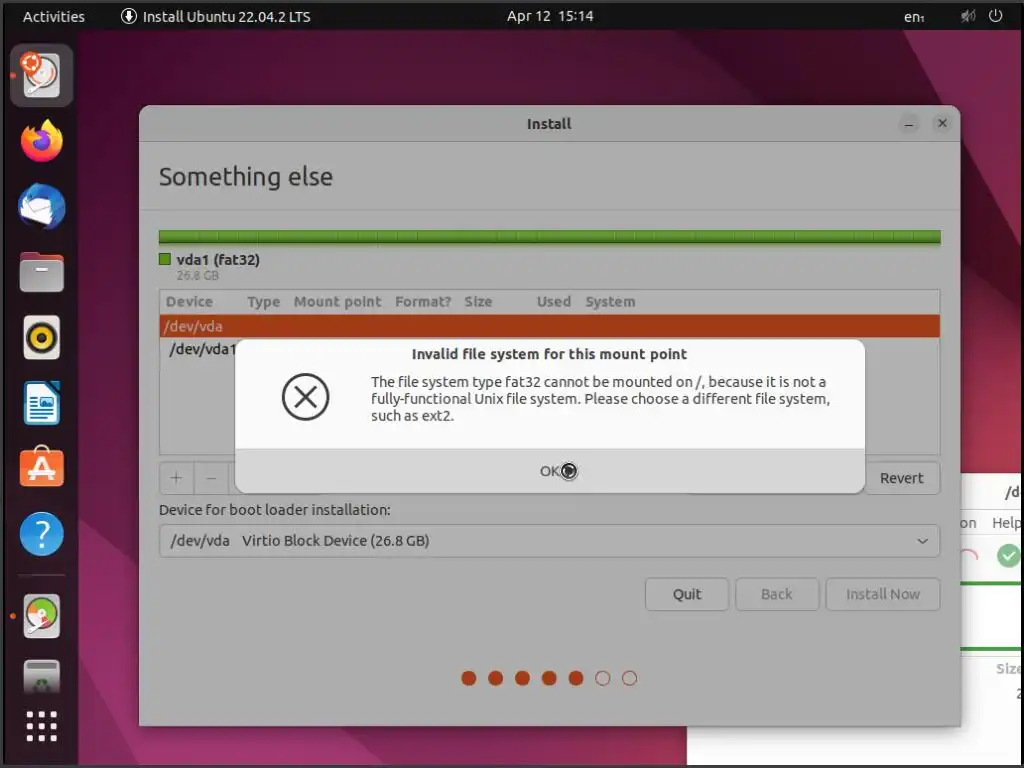Open the Help question mark icon
The height and width of the screenshot is (768, 1024).
click(42, 534)
